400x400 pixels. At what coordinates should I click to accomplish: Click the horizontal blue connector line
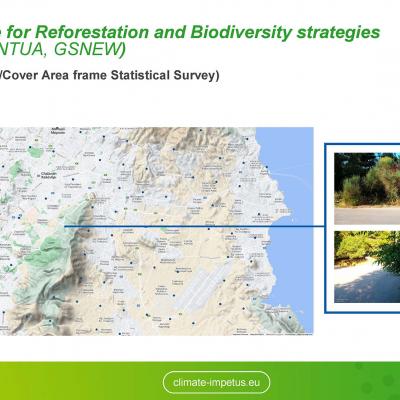[194, 227]
